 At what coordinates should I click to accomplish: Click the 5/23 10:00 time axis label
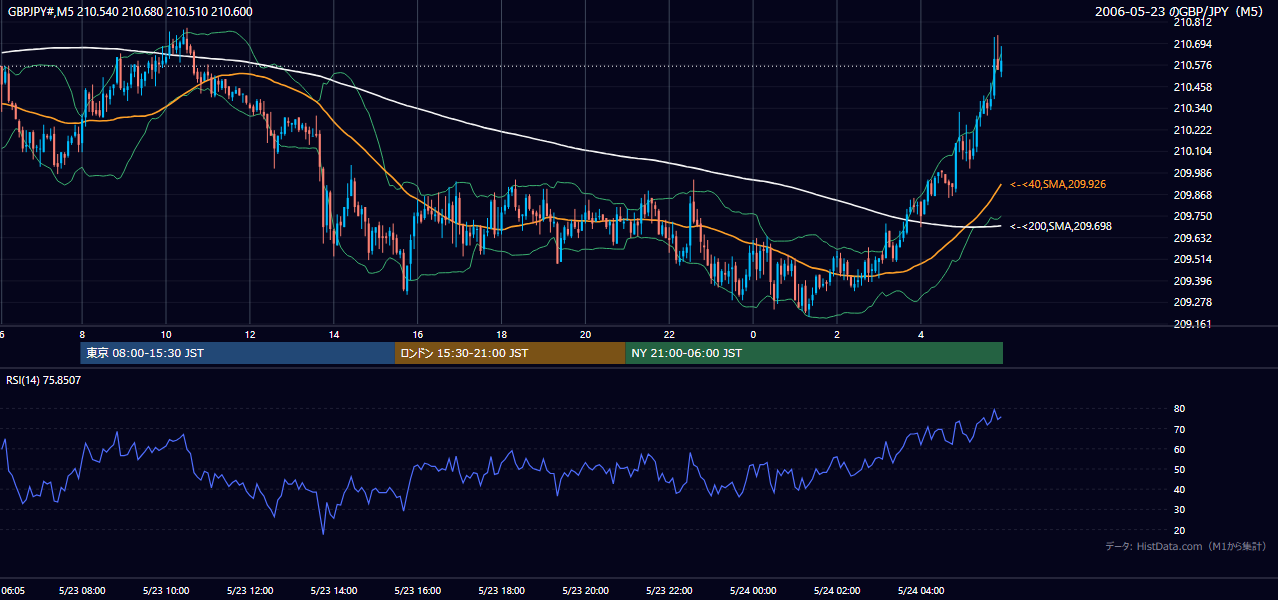165,590
